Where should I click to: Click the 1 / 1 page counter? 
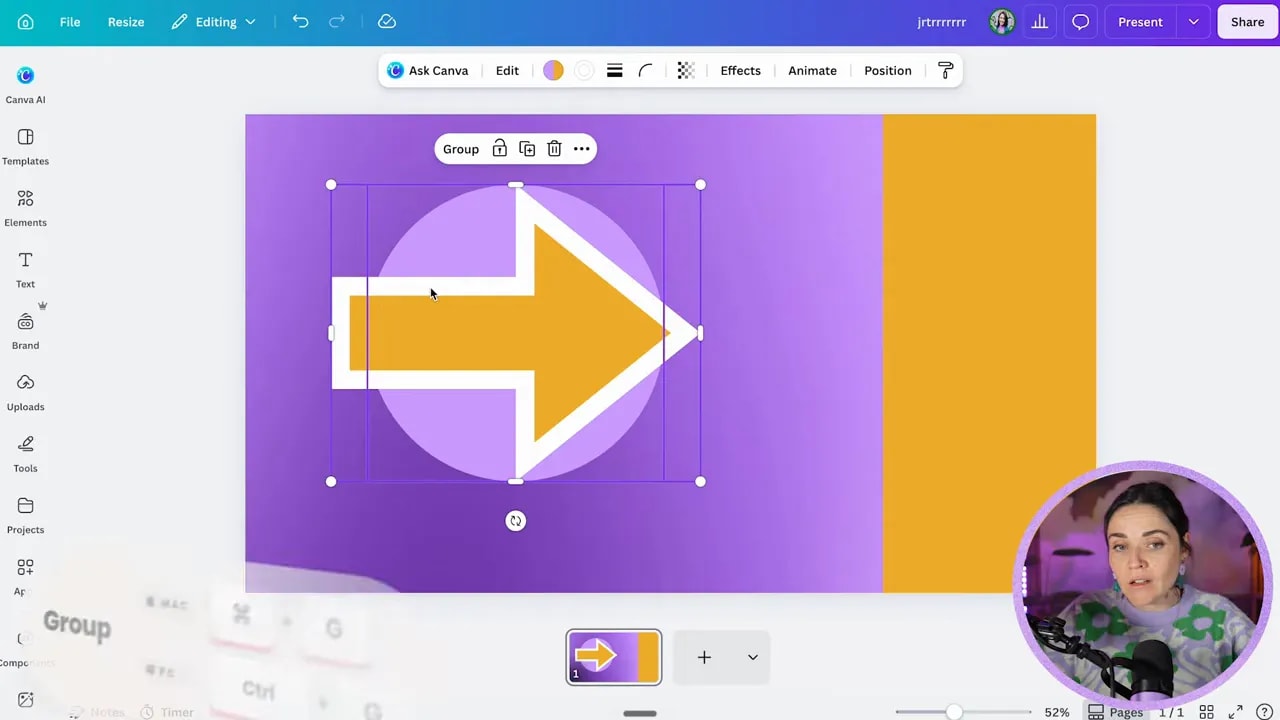[1171, 712]
